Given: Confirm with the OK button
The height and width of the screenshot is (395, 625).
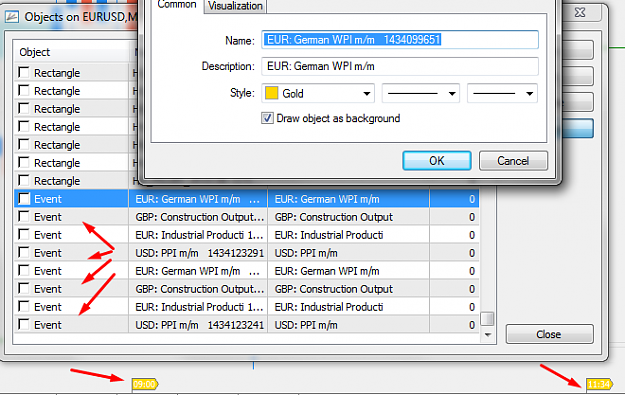Looking at the screenshot, I should [x=437, y=161].
